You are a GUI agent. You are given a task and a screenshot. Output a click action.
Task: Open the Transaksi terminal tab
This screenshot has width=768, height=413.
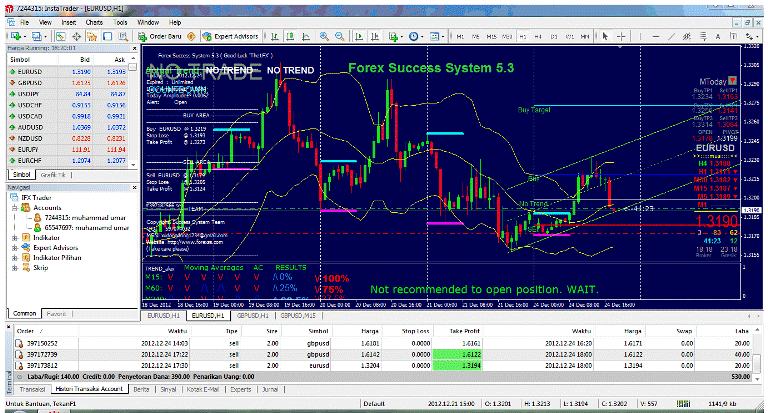32,389
